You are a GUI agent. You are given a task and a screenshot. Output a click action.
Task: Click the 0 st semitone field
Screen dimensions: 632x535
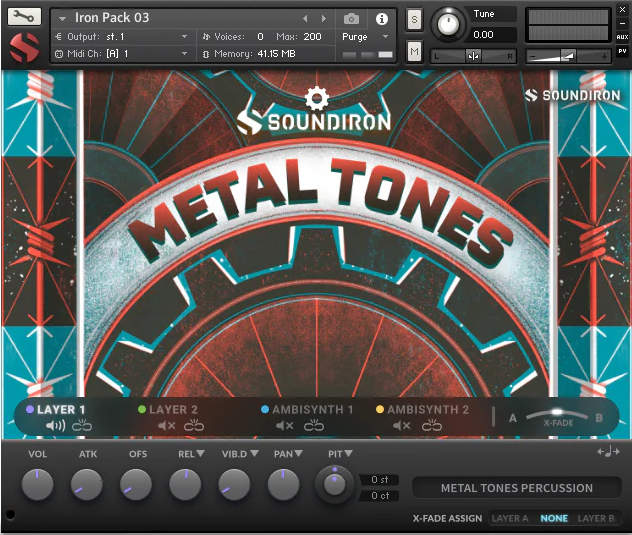[x=379, y=480]
